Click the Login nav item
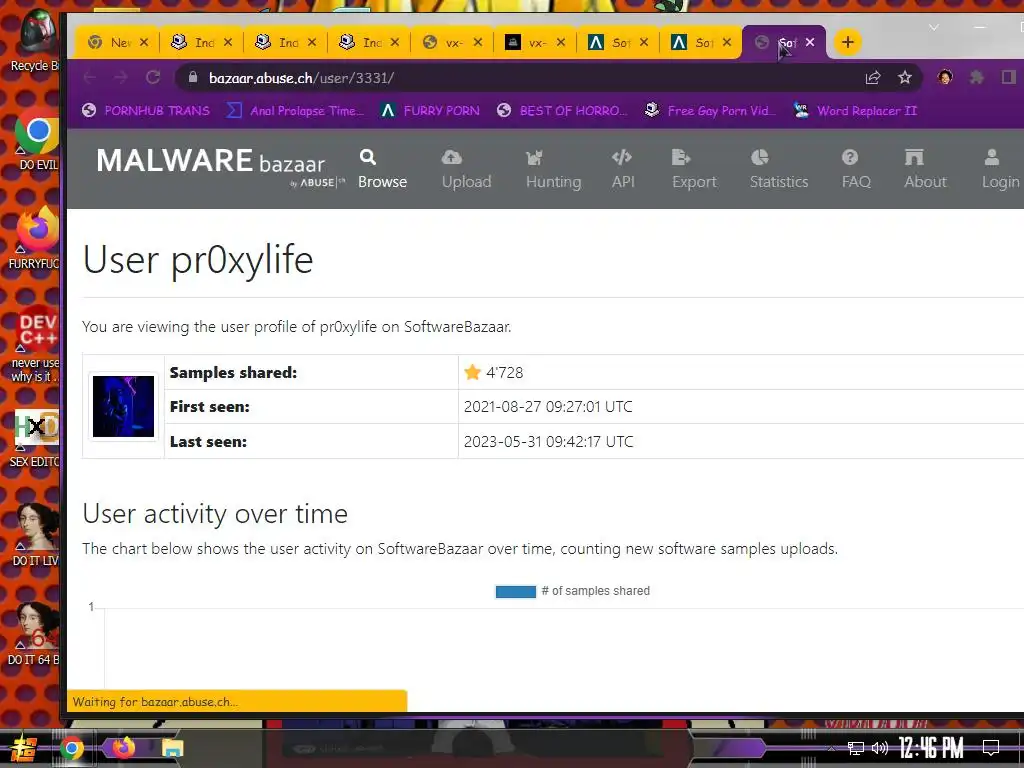Viewport: 1024px width, 768px height. tap(1000, 169)
